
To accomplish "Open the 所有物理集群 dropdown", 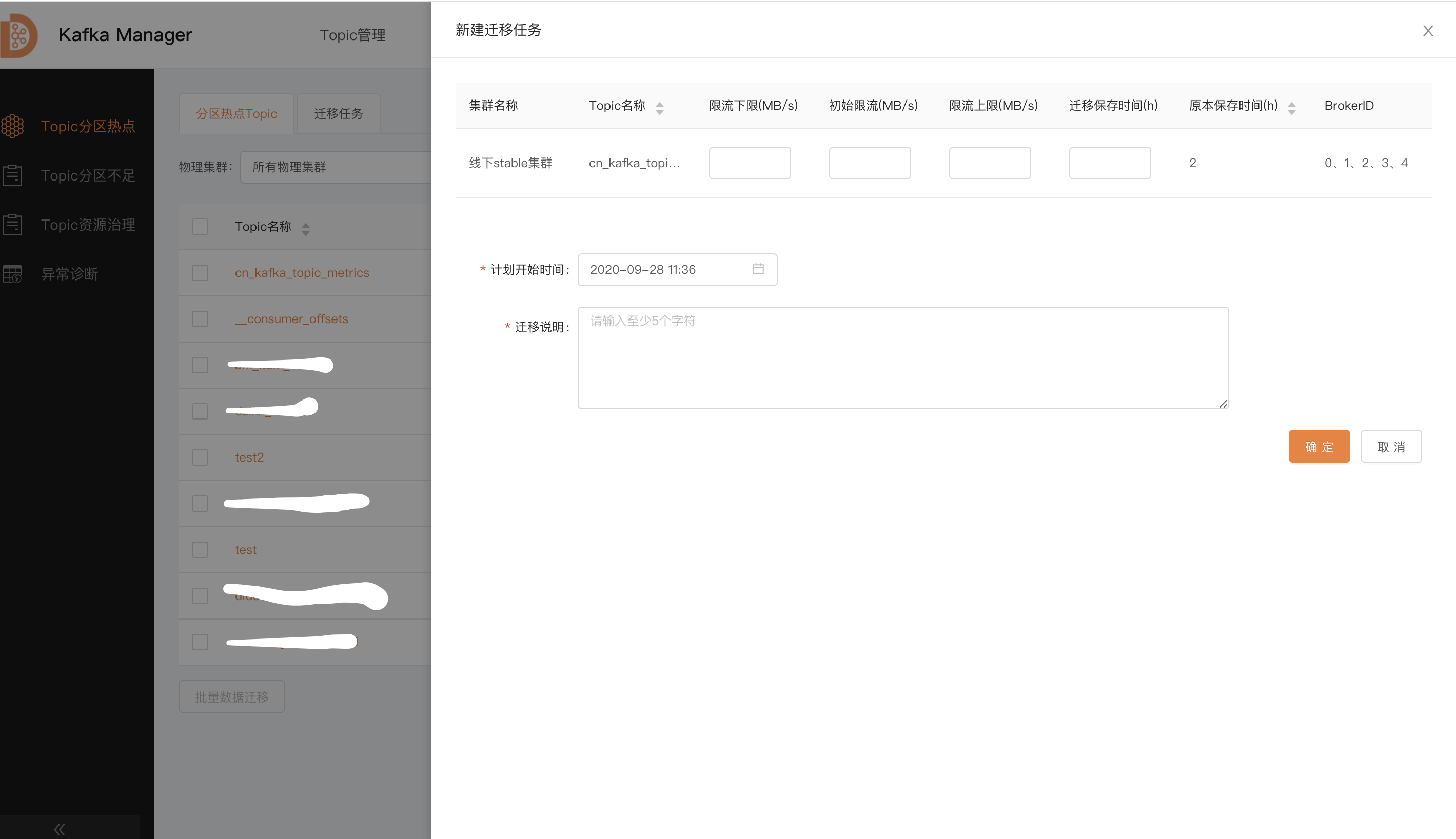I will click(335, 167).
